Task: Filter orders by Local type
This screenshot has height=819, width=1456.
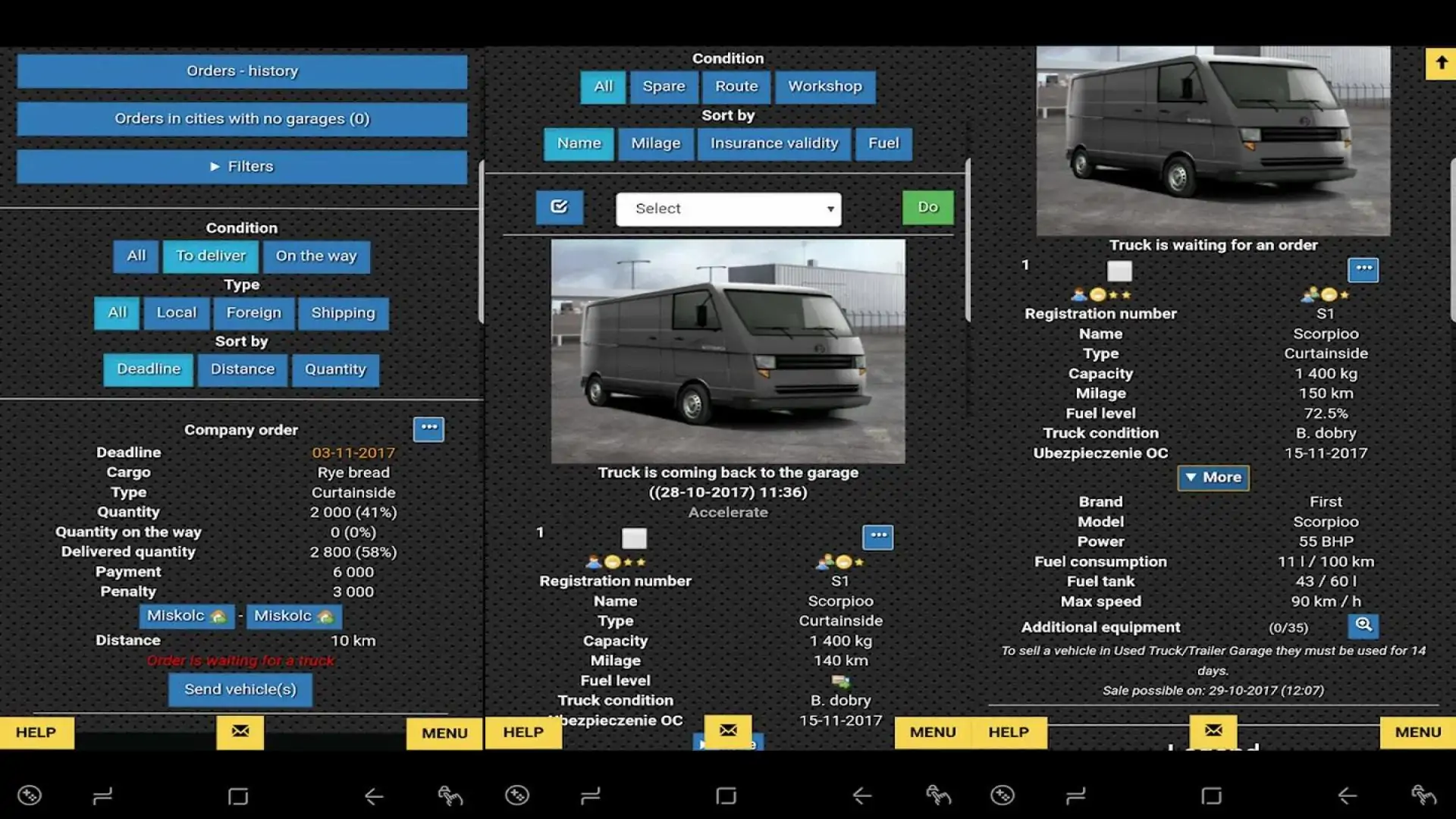Action: 177,313
